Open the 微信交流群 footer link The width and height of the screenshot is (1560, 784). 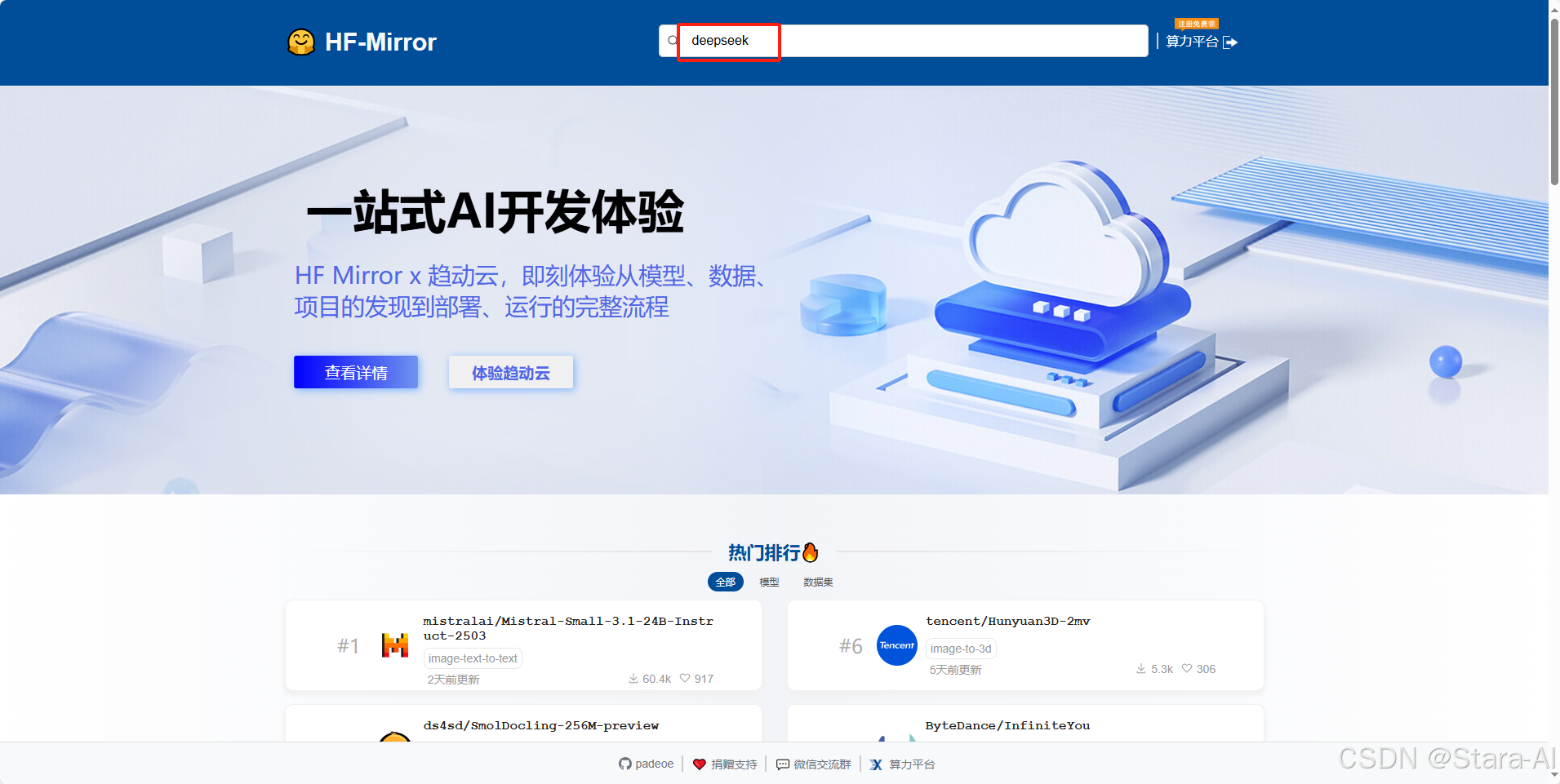point(822,764)
